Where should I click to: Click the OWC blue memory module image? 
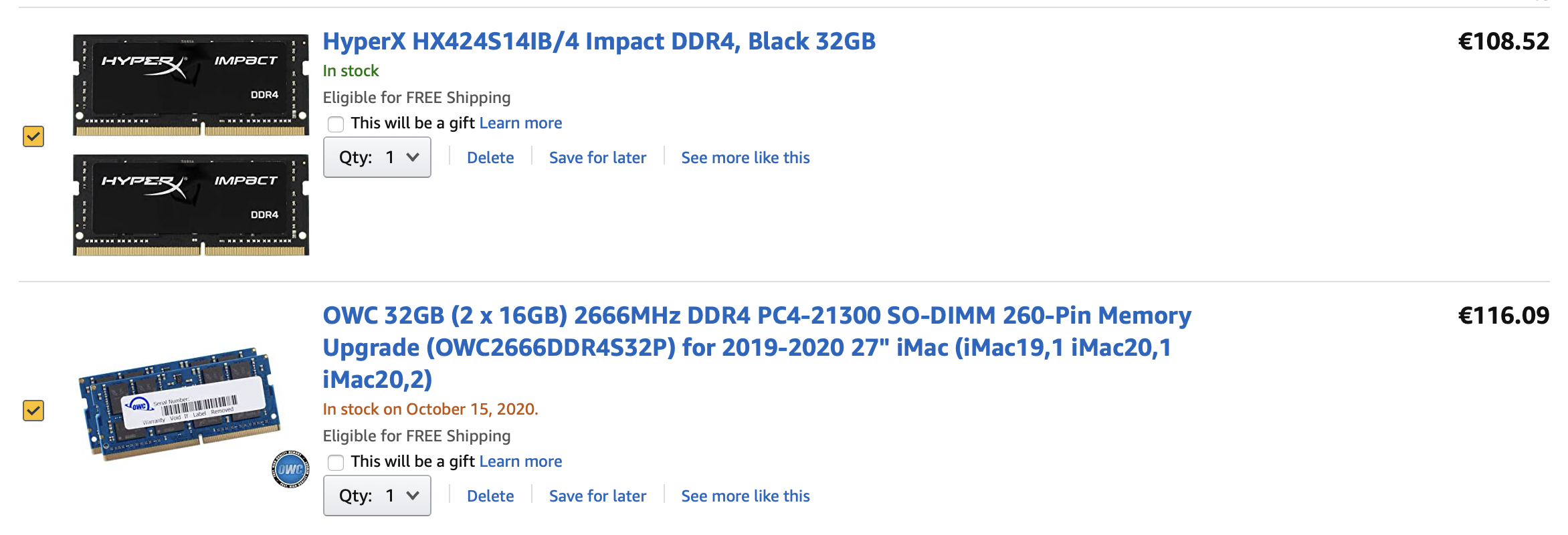pyautogui.click(x=179, y=403)
